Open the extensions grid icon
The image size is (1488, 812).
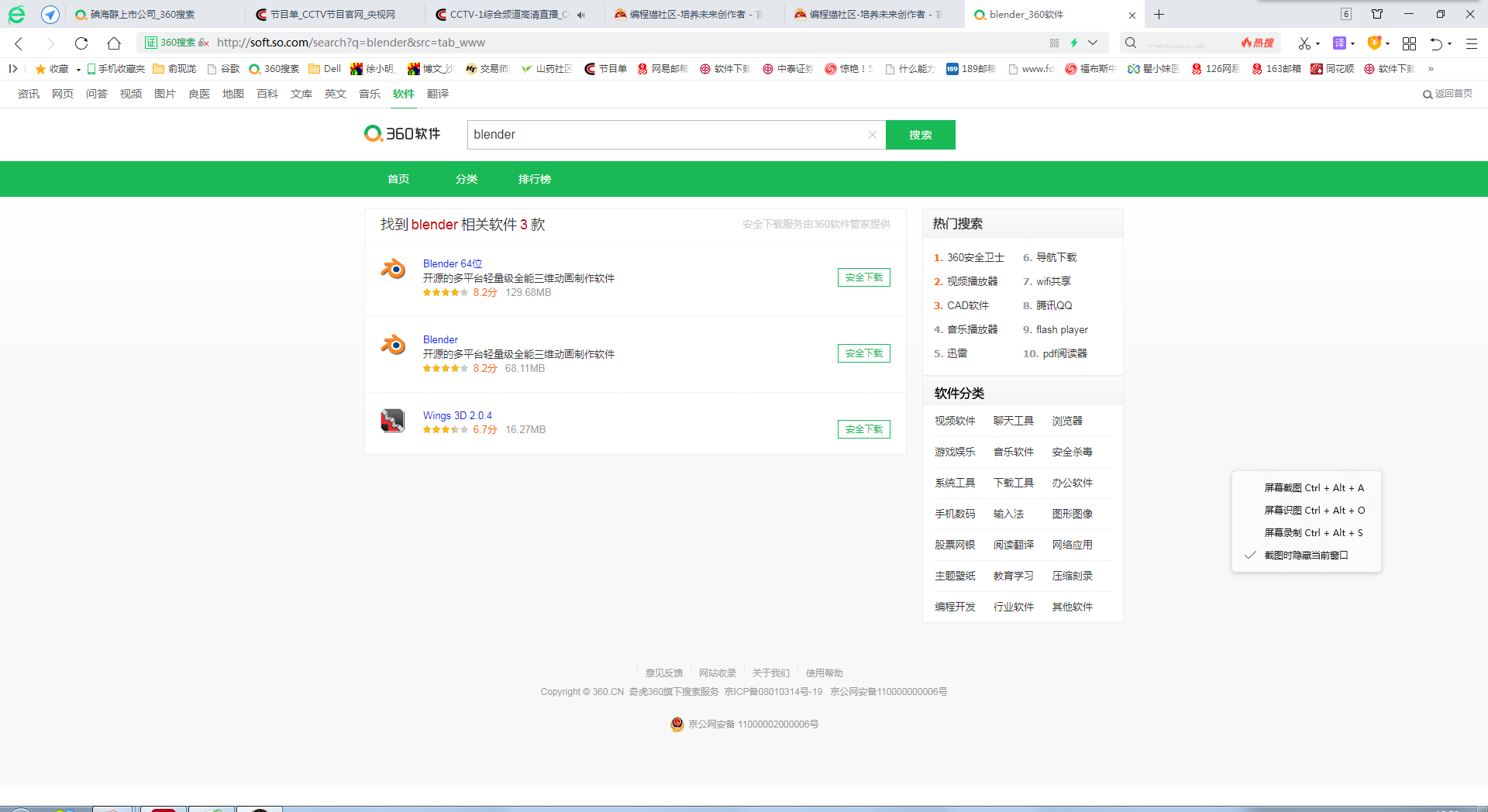coord(1409,43)
